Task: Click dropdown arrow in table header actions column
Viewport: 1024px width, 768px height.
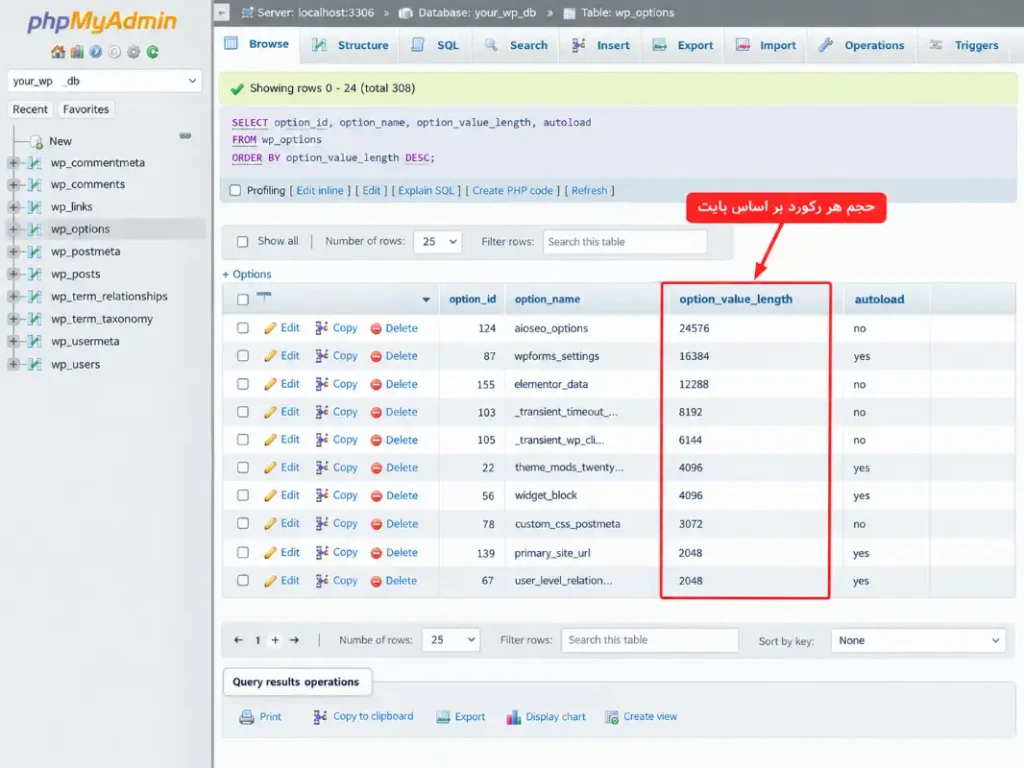Action: [426, 300]
